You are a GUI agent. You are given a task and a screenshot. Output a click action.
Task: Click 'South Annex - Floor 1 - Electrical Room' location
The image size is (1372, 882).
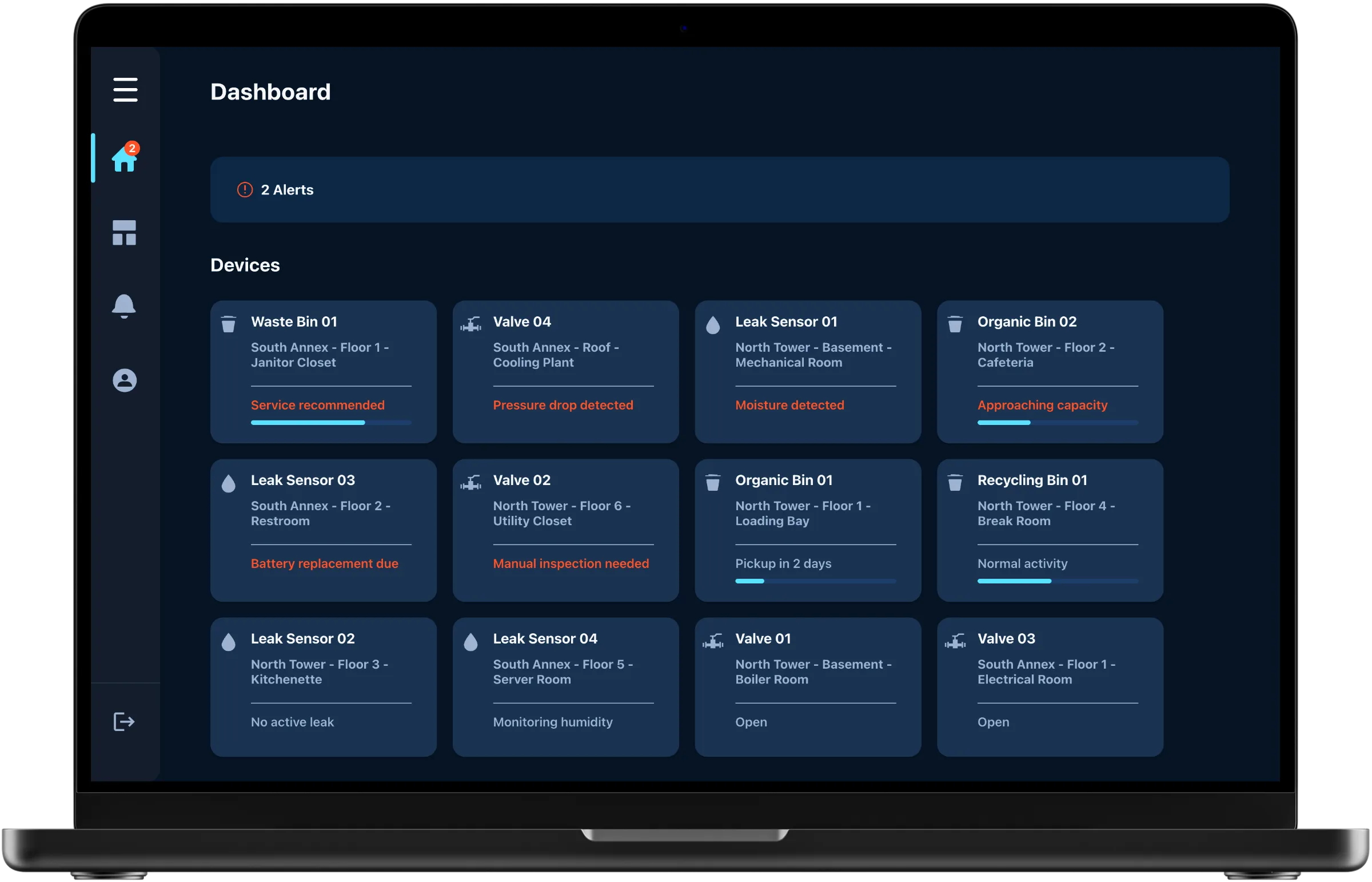1046,672
